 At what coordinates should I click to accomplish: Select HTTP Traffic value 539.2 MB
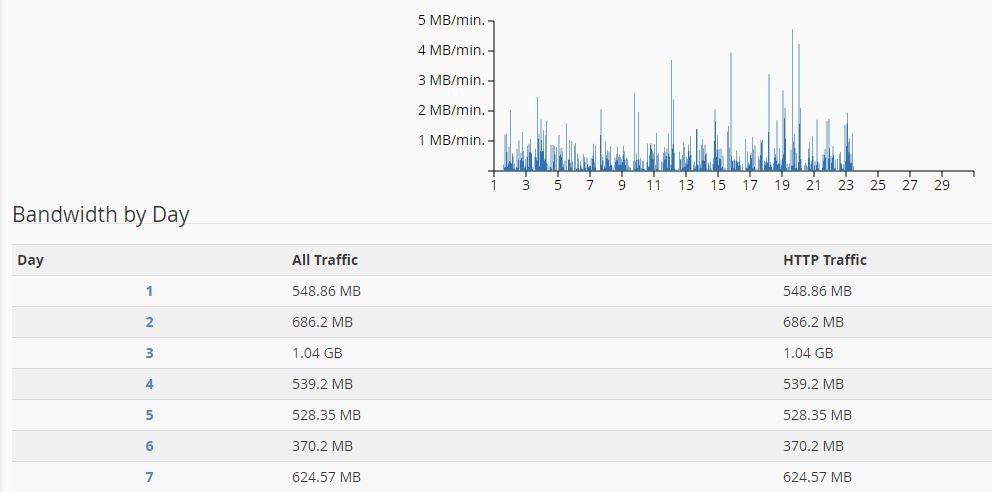point(813,384)
